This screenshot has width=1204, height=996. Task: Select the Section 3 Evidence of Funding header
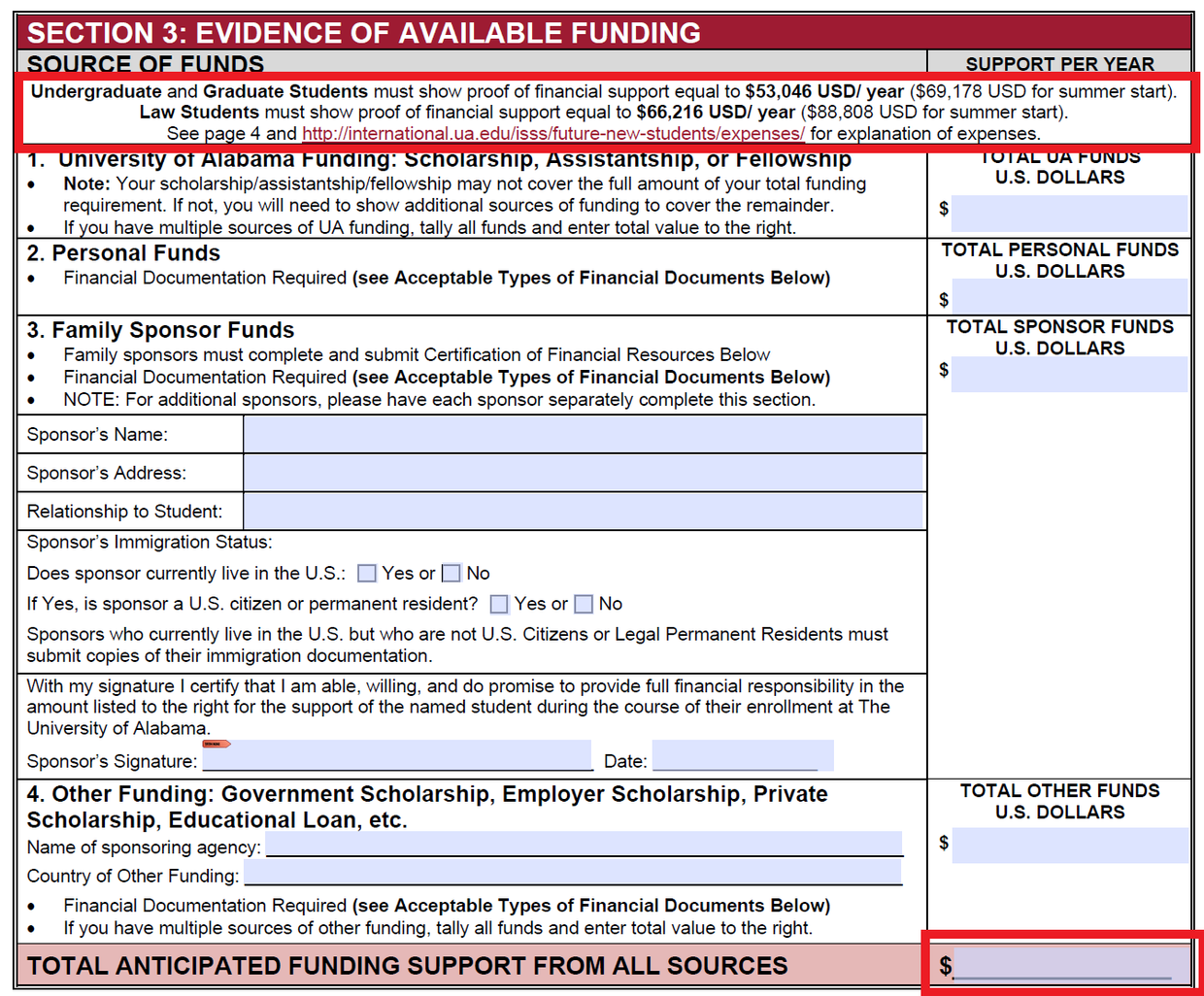click(364, 32)
